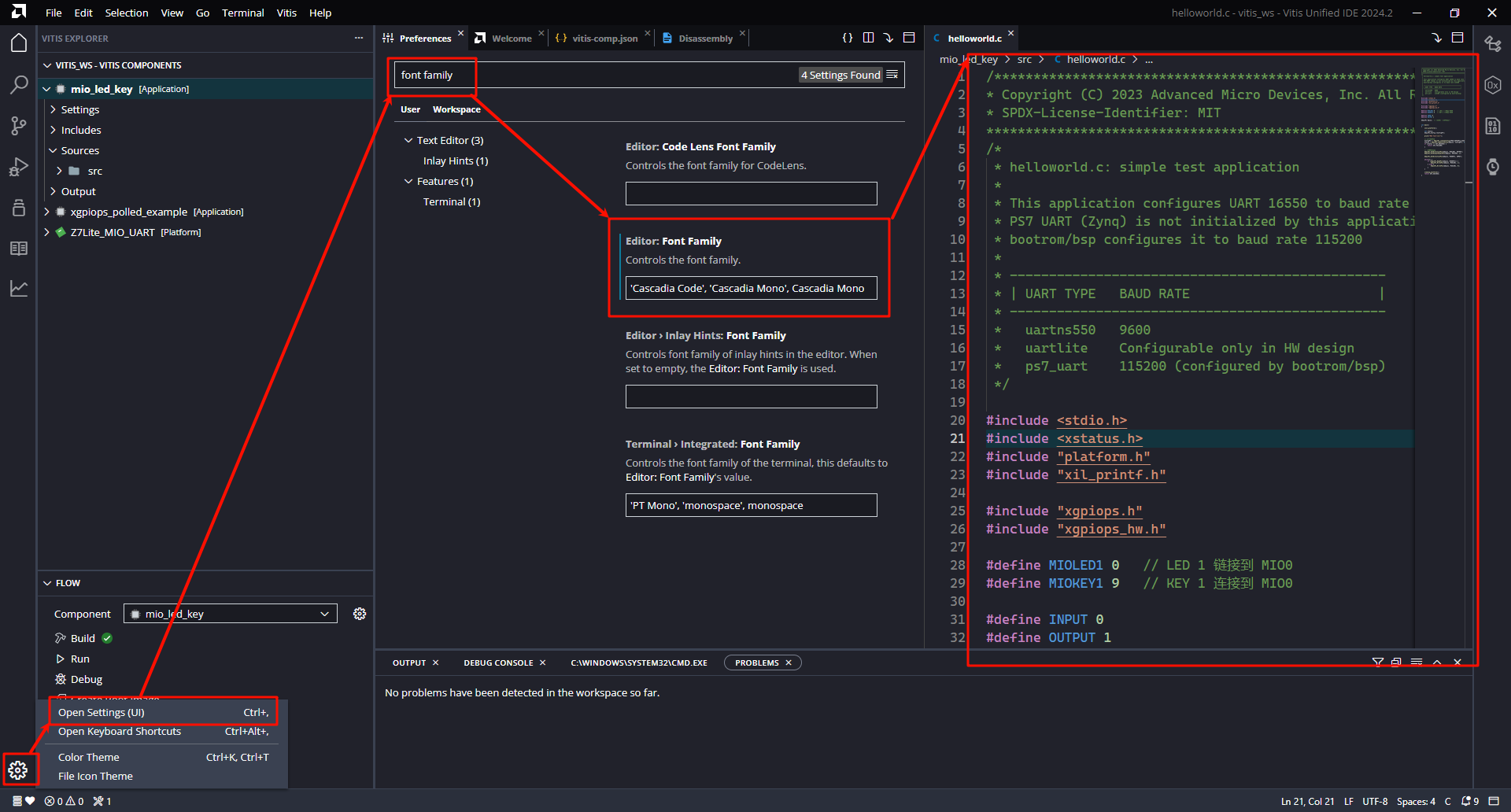Viewport: 1511px width, 812px height.
Task: Open the Welcome home view in activity bar
Action: coord(19,43)
